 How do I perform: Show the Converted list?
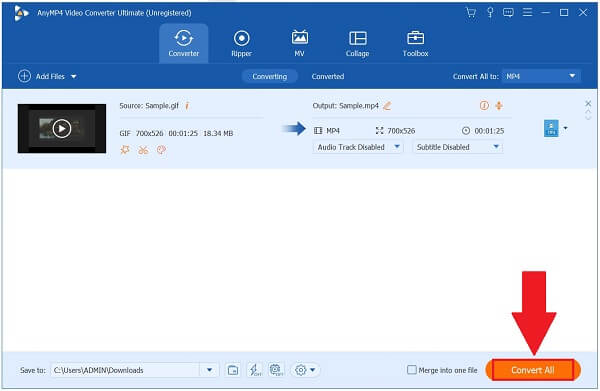[x=328, y=77]
